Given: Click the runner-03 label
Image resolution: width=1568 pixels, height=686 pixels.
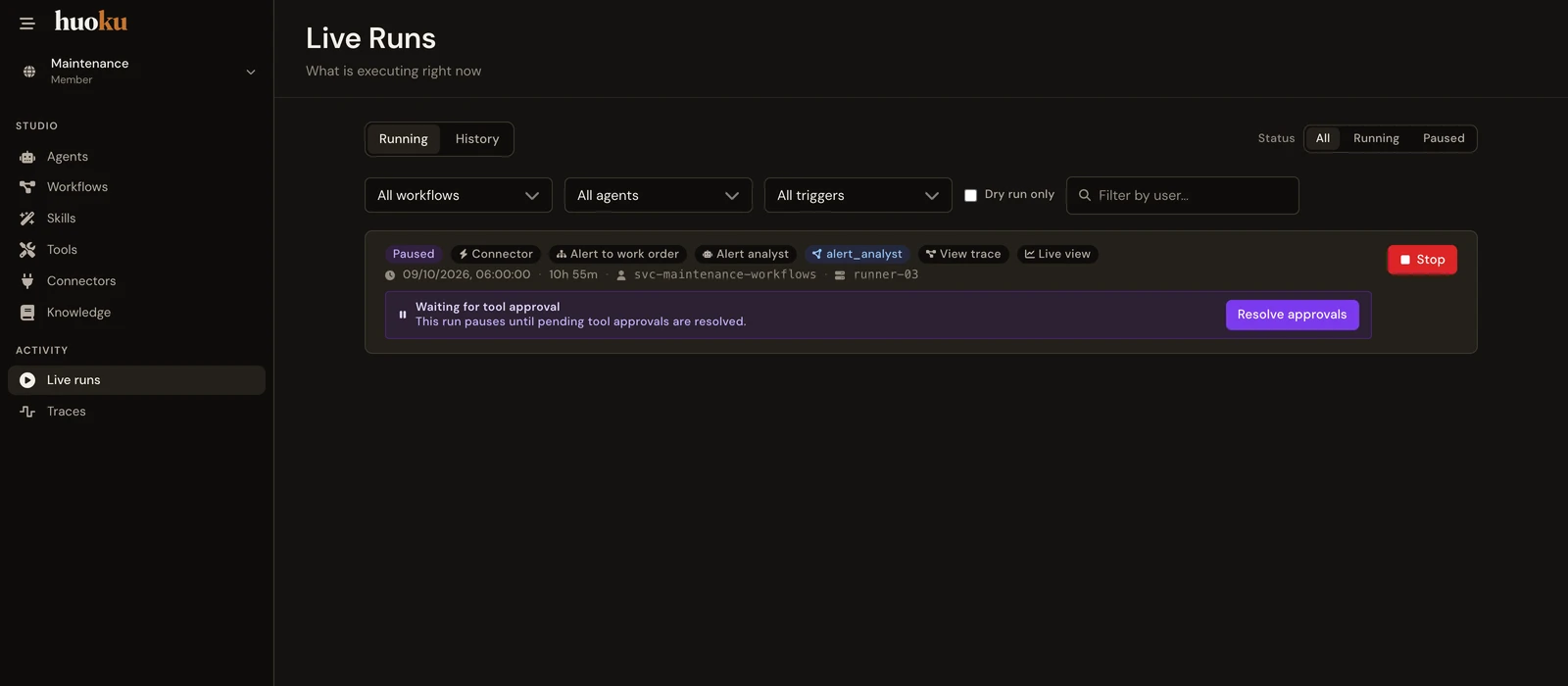Looking at the screenshot, I should tap(886, 274).
